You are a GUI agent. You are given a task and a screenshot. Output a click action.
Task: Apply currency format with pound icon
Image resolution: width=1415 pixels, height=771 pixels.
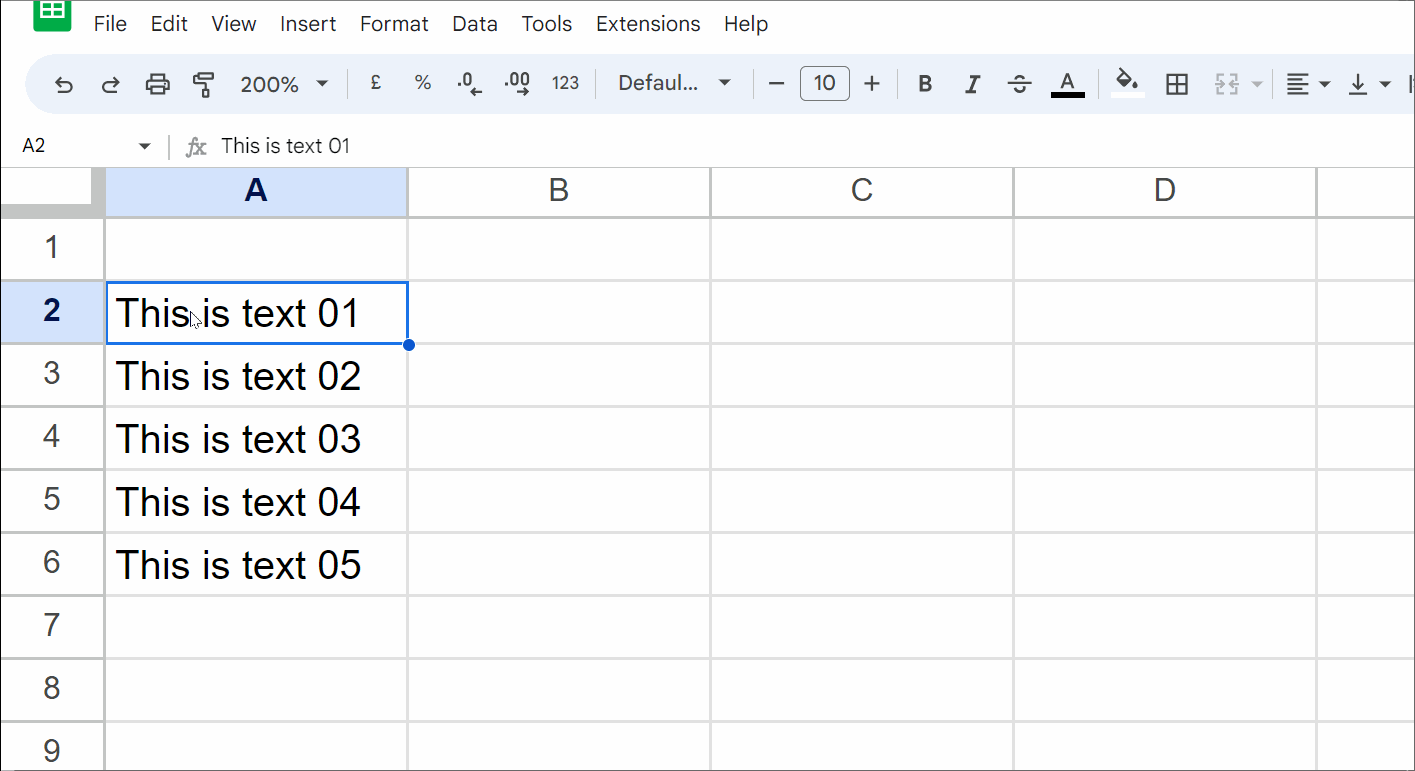(375, 84)
